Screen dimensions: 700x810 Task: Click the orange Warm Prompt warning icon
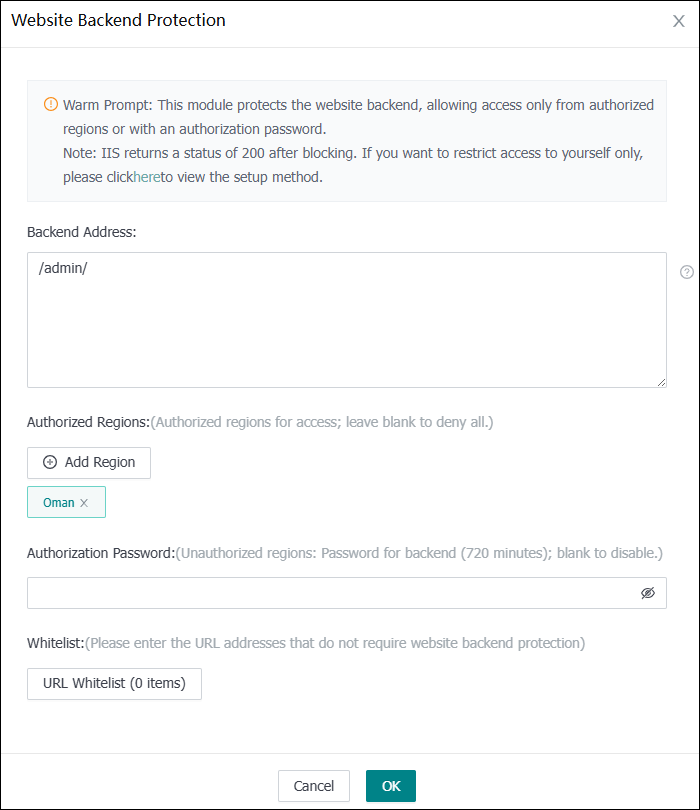(x=51, y=104)
